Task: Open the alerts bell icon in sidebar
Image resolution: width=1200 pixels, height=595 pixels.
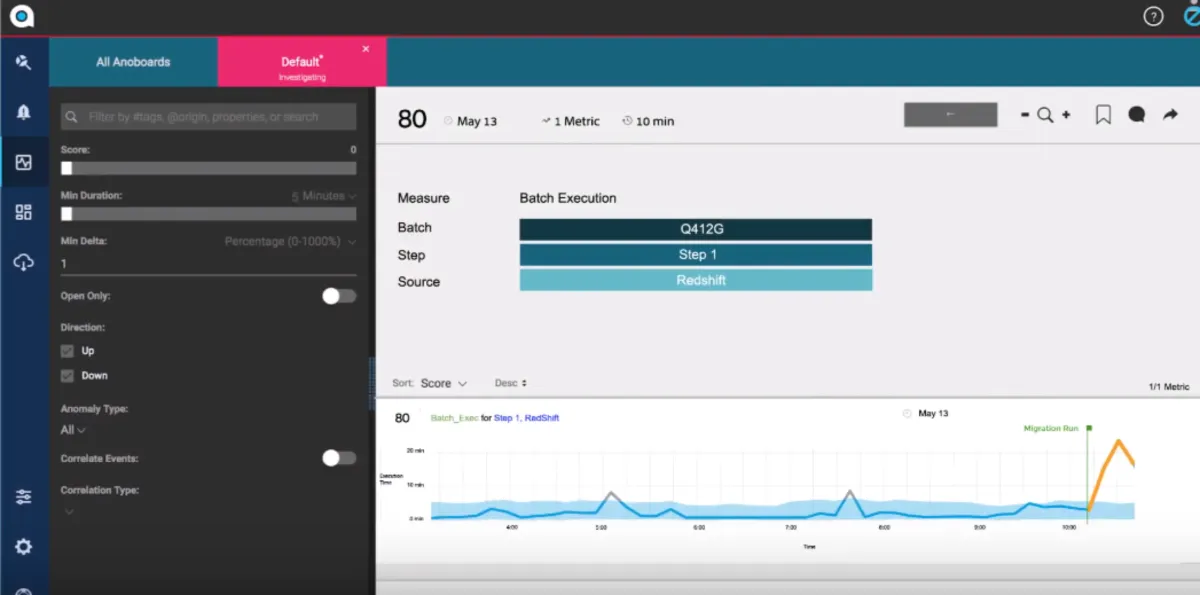Action: pyautogui.click(x=23, y=112)
